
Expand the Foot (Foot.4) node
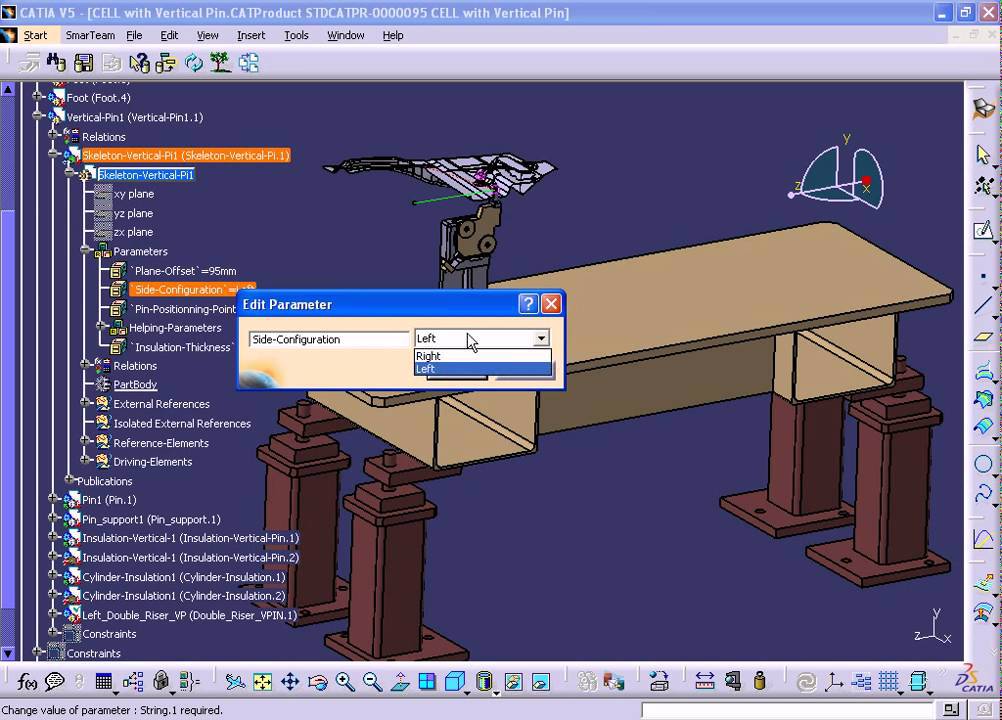(x=38, y=96)
